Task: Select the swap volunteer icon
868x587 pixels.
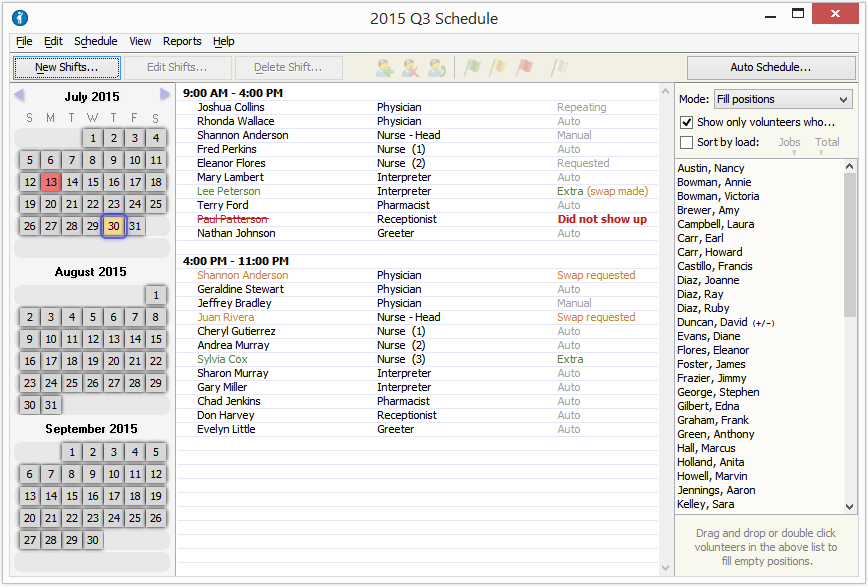Action: 435,67
